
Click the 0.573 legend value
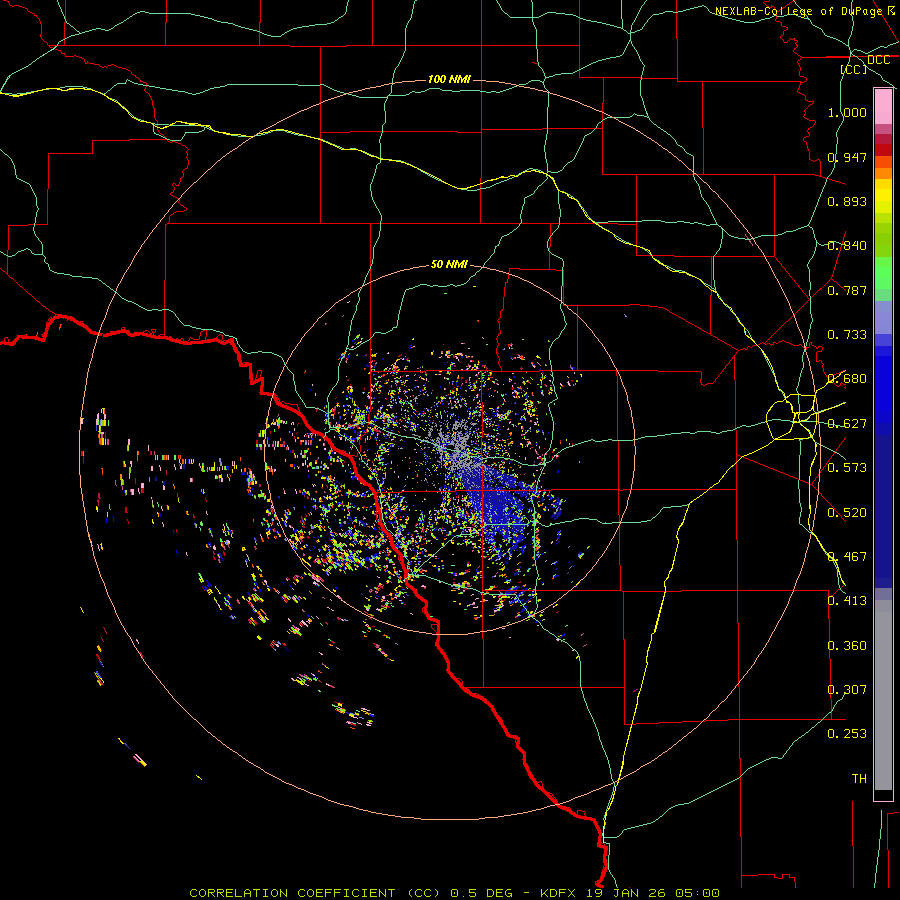pyautogui.click(x=847, y=468)
